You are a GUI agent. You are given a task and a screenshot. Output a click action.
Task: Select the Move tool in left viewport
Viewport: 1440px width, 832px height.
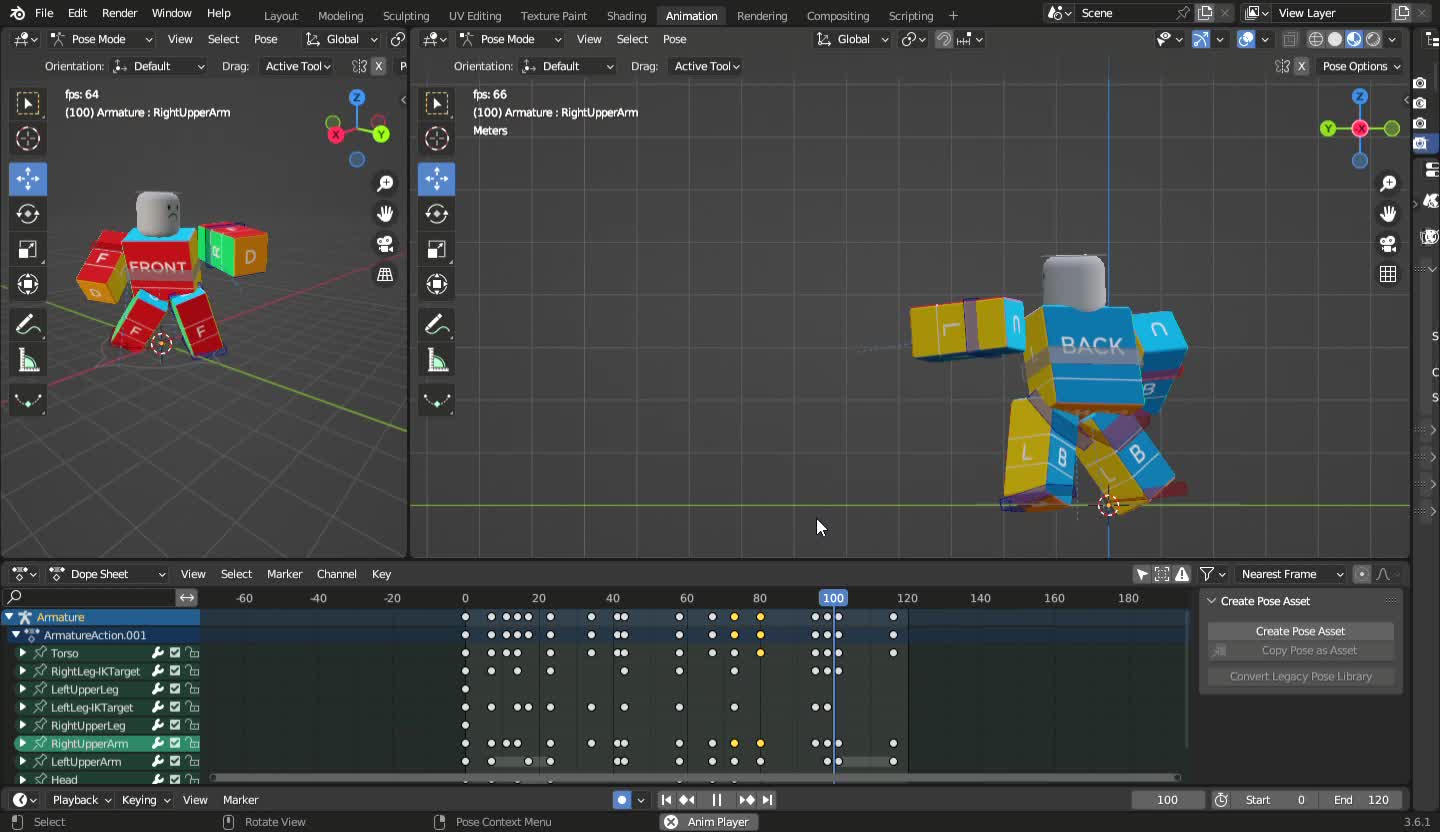28,179
